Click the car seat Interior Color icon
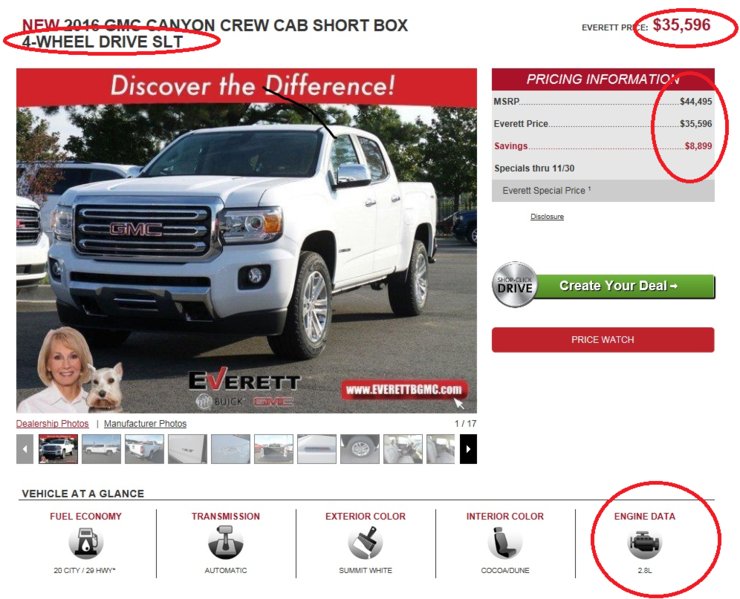Viewport: 740px width, 599px height. 505,543
